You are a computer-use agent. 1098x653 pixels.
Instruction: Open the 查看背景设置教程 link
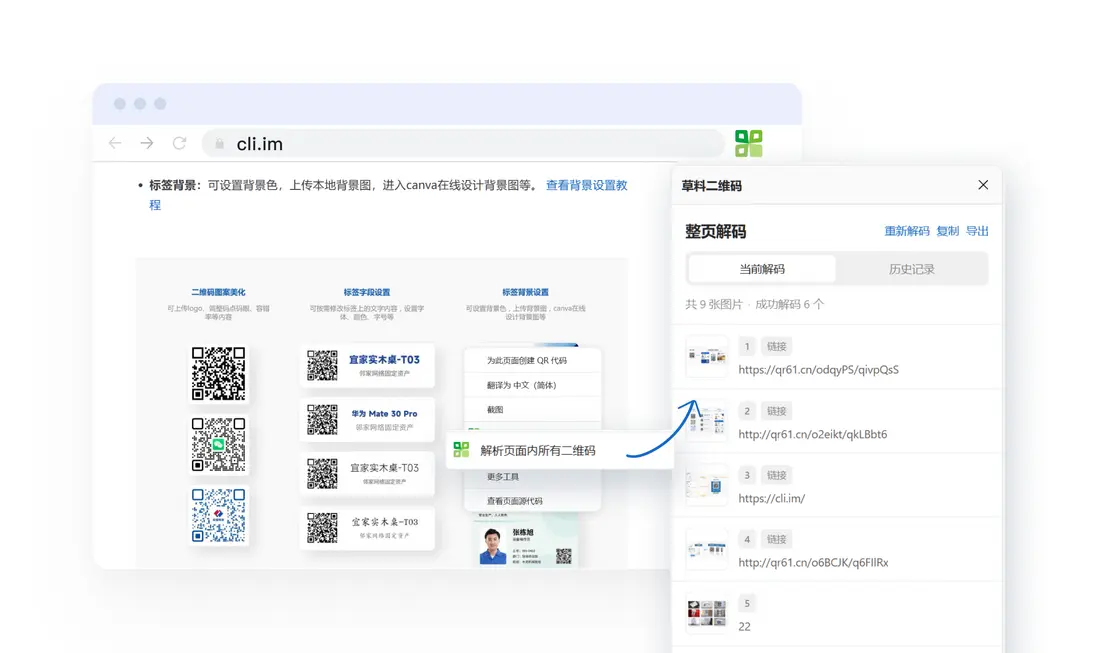tap(586, 185)
